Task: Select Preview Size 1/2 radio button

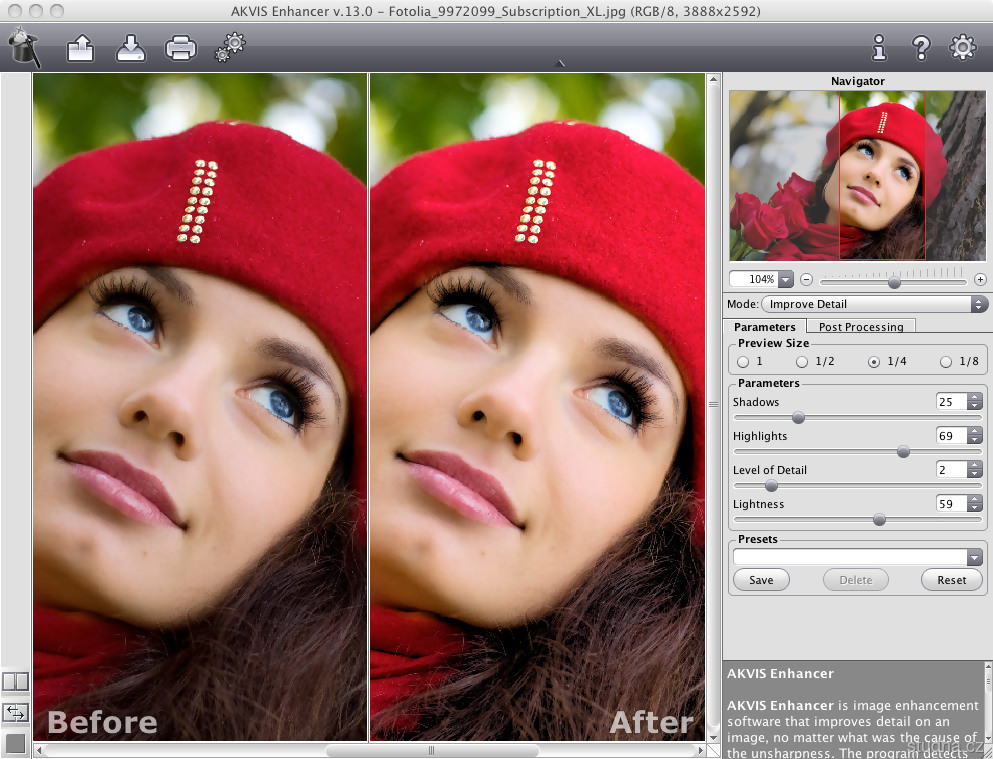Action: (x=802, y=362)
